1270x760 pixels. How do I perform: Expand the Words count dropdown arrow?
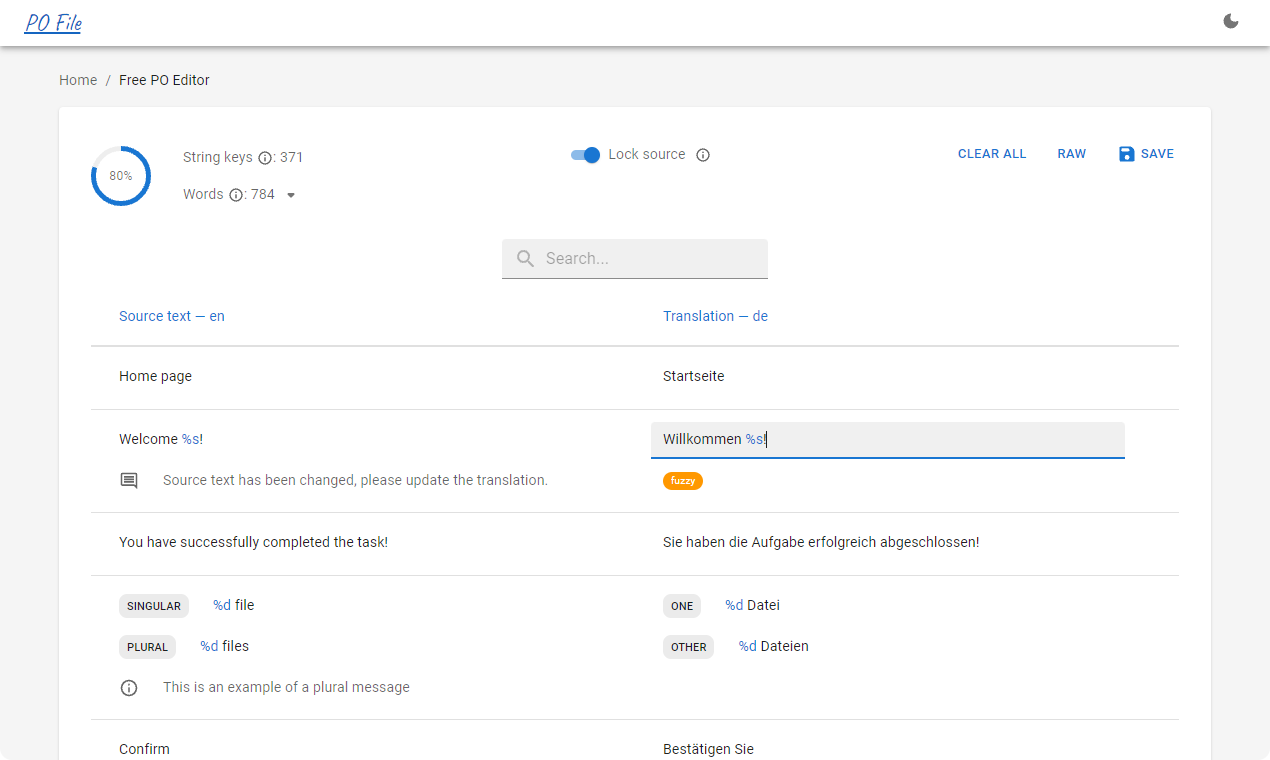(x=291, y=195)
